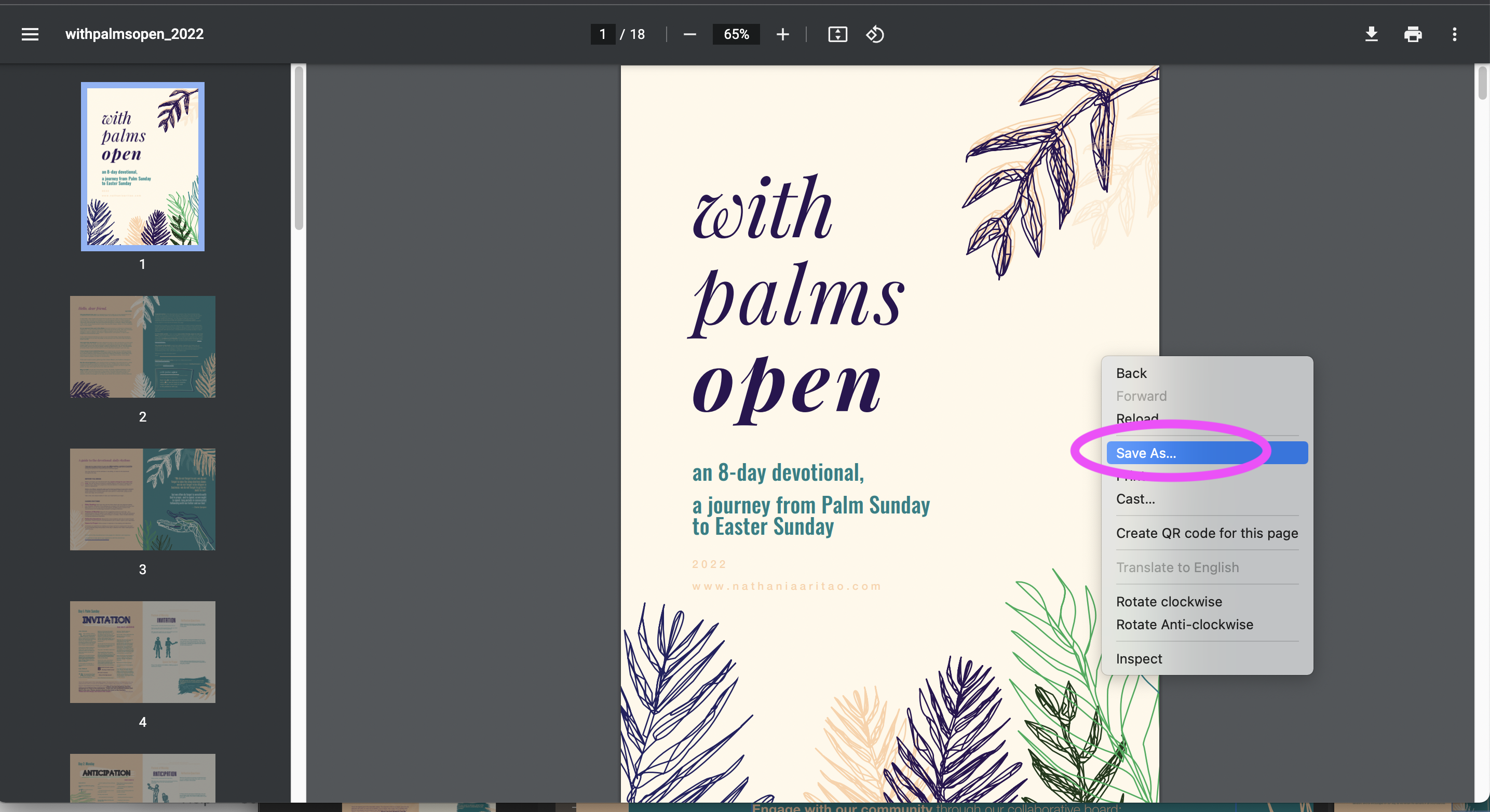Click the zoom out minus icon

click(x=689, y=34)
